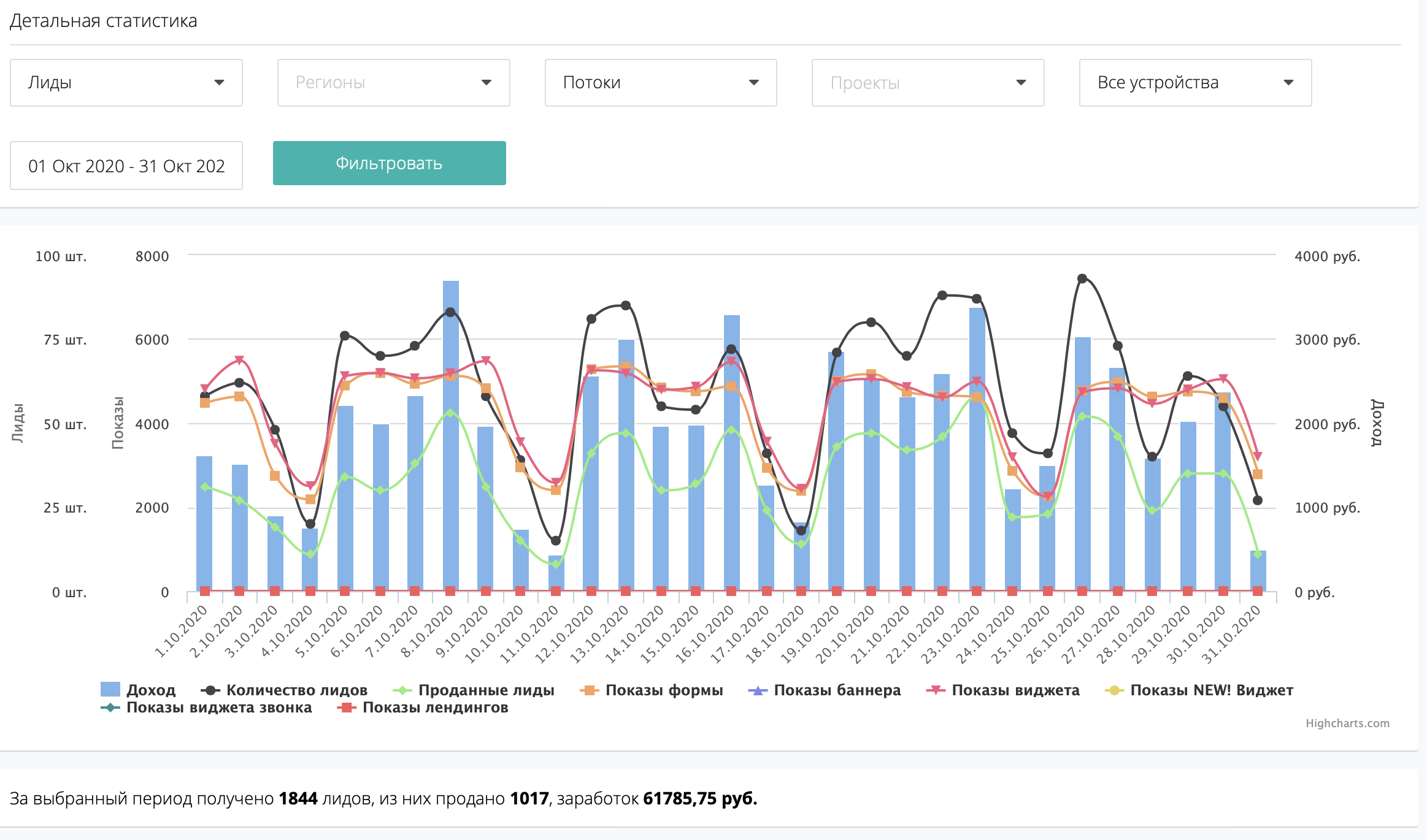The height and width of the screenshot is (840, 1427).
Task: Click the 26.10.2020 leads peak point
Action: coord(1082,278)
